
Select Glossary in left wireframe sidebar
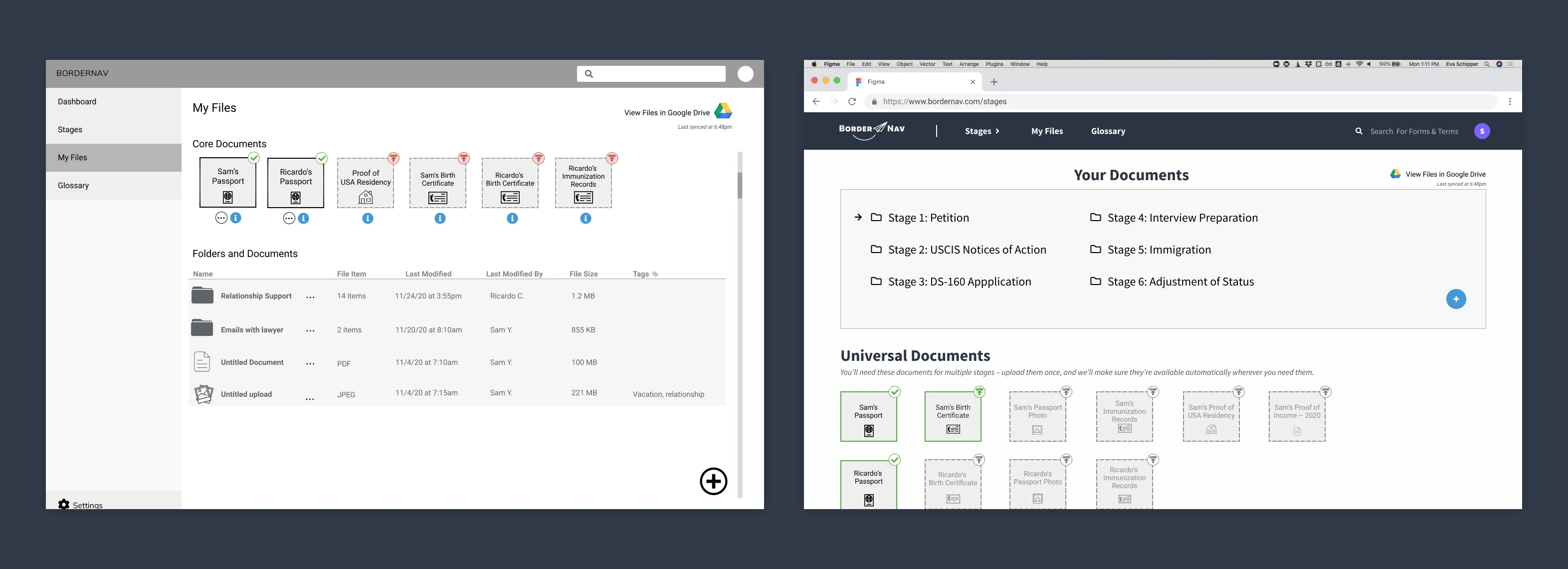pos(113,185)
